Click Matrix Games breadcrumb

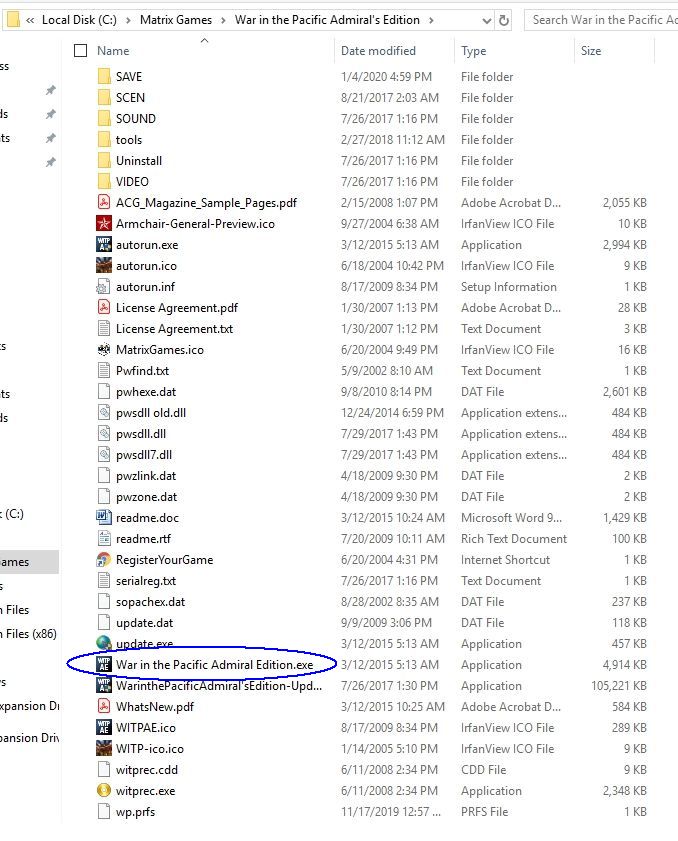pos(176,20)
